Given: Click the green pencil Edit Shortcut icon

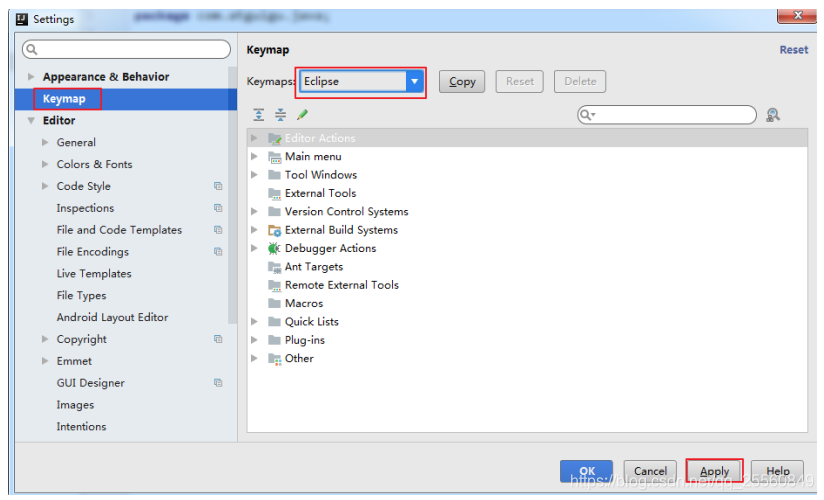Looking at the screenshot, I should click(302, 115).
